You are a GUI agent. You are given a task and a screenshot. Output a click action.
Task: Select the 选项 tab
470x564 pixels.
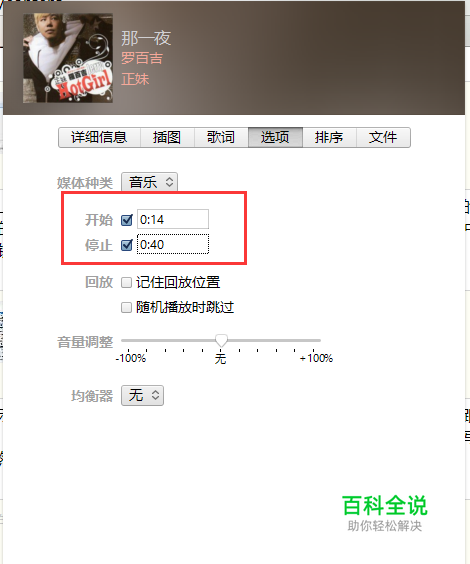(x=275, y=137)
